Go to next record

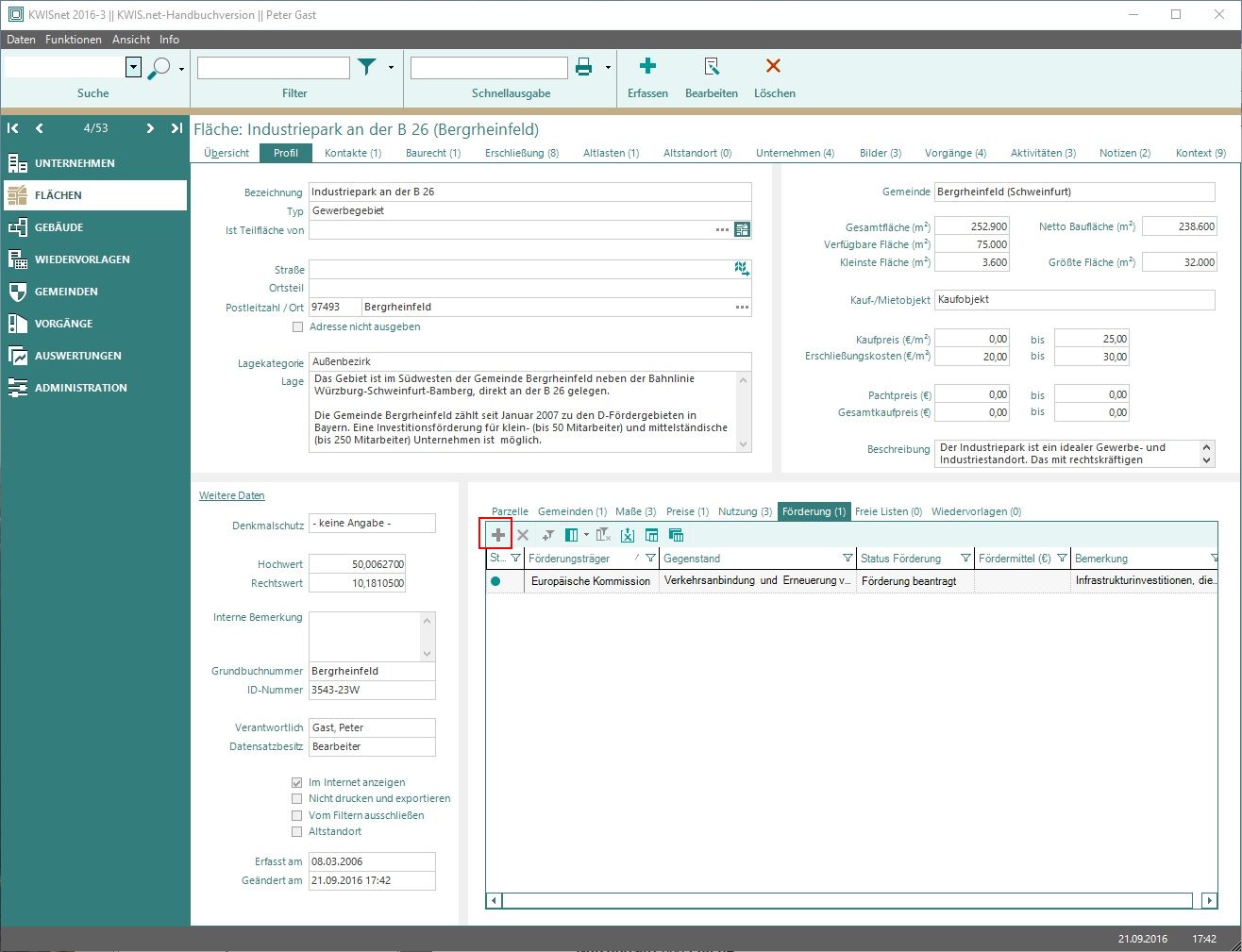(150, 128)
